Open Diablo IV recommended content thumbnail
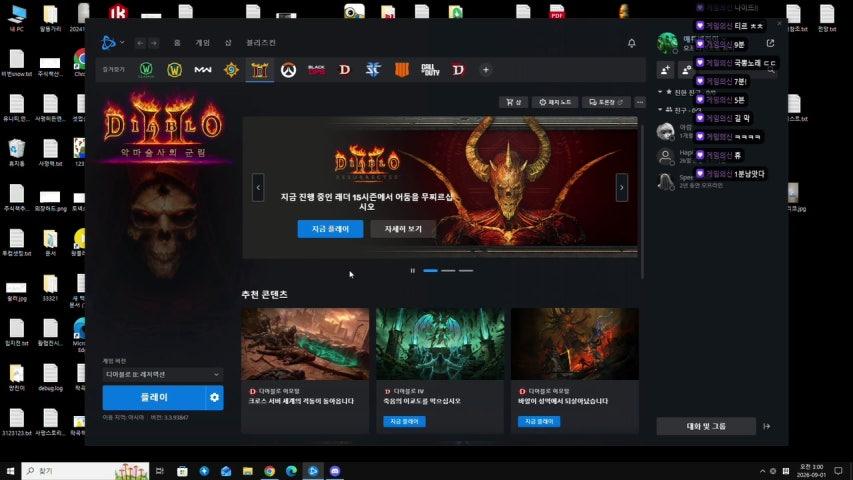853x480 pixels. (440, 344)
